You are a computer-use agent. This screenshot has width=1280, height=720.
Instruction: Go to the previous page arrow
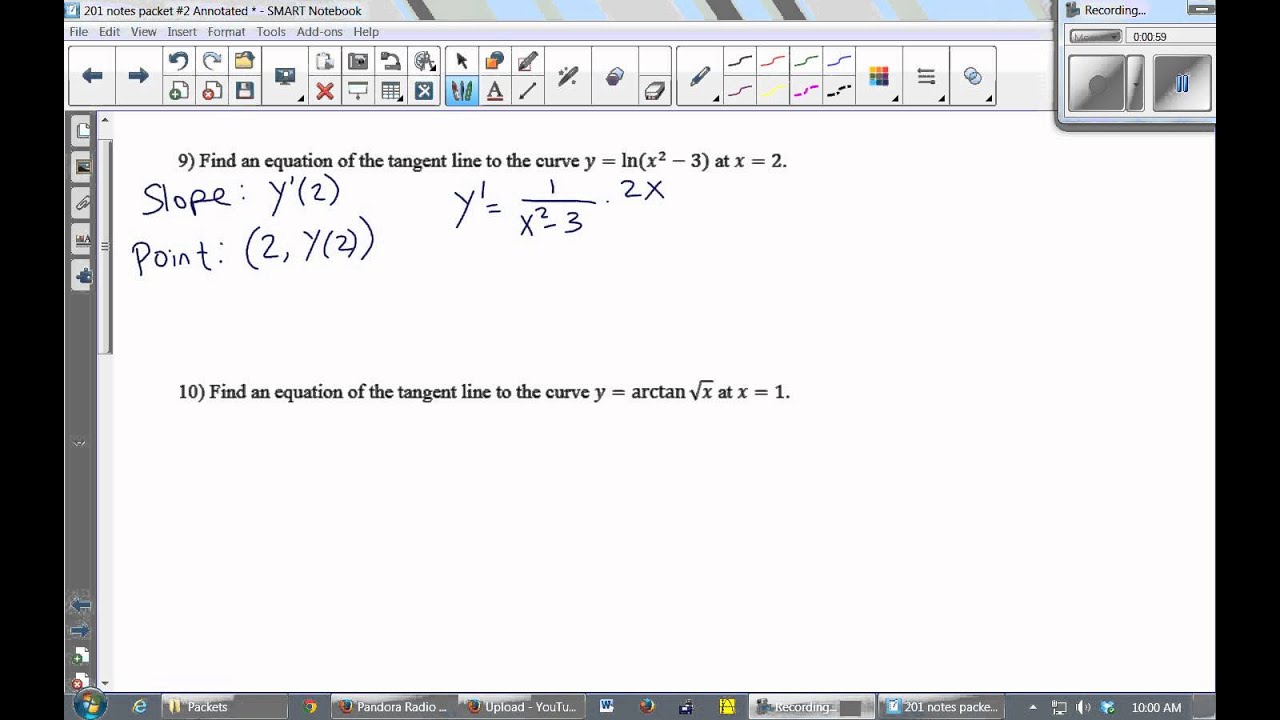coord(92,76)
